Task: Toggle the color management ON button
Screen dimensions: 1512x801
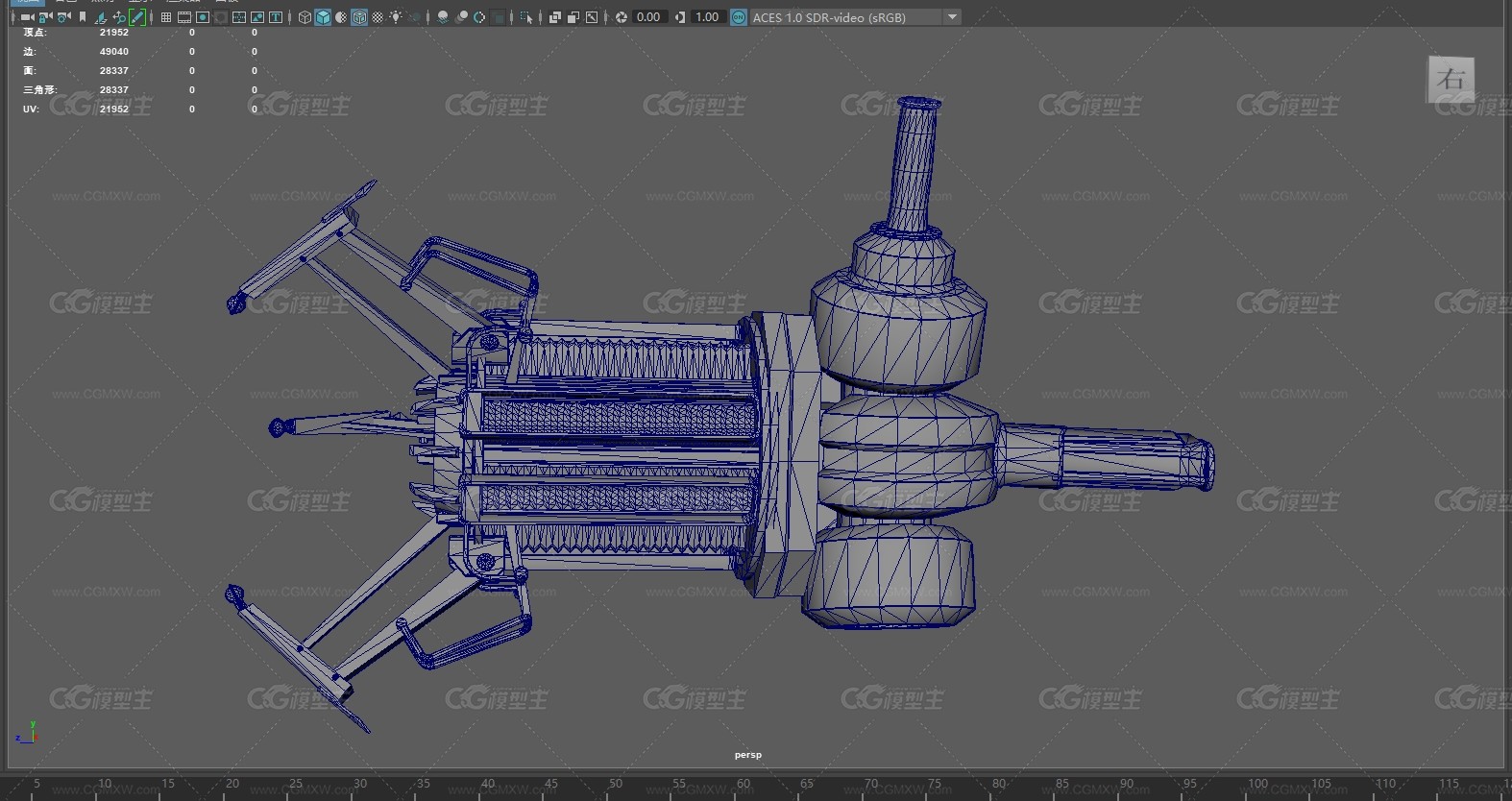Action: coord(739,17)
